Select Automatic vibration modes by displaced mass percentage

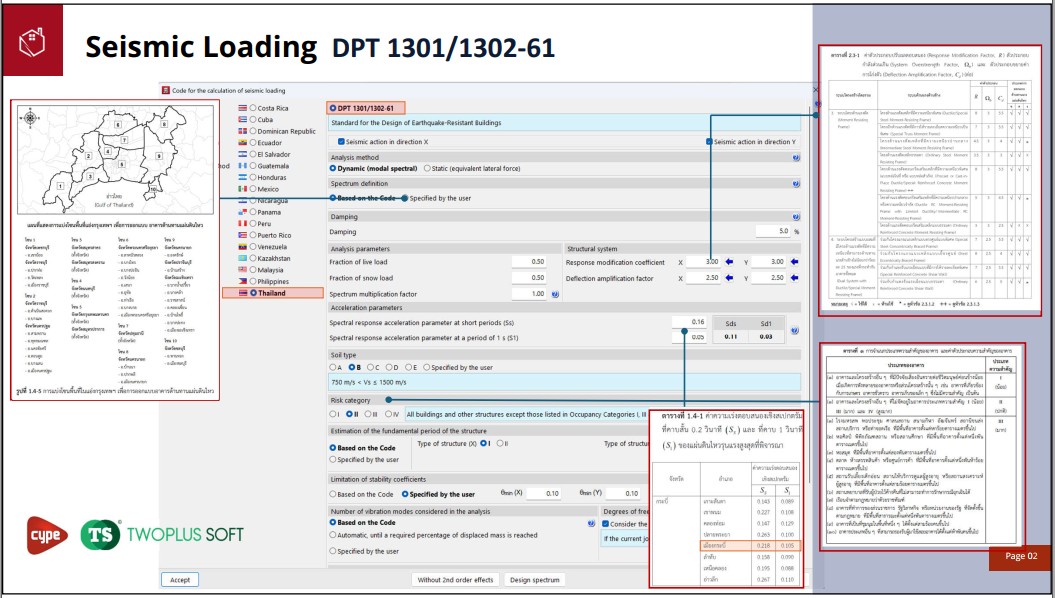point(333,535)
